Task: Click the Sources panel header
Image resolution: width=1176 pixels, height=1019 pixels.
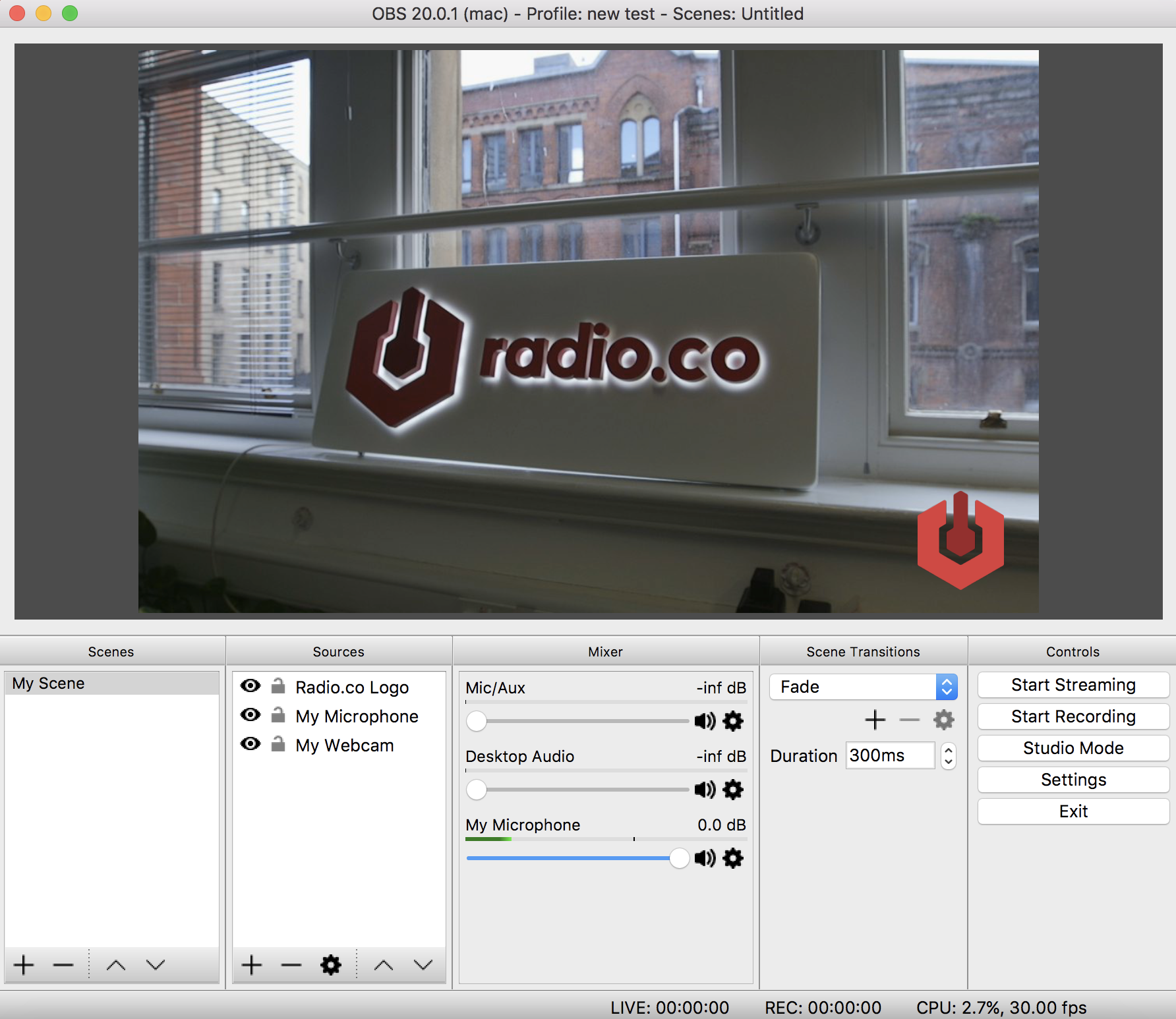Action: (339, 651)
